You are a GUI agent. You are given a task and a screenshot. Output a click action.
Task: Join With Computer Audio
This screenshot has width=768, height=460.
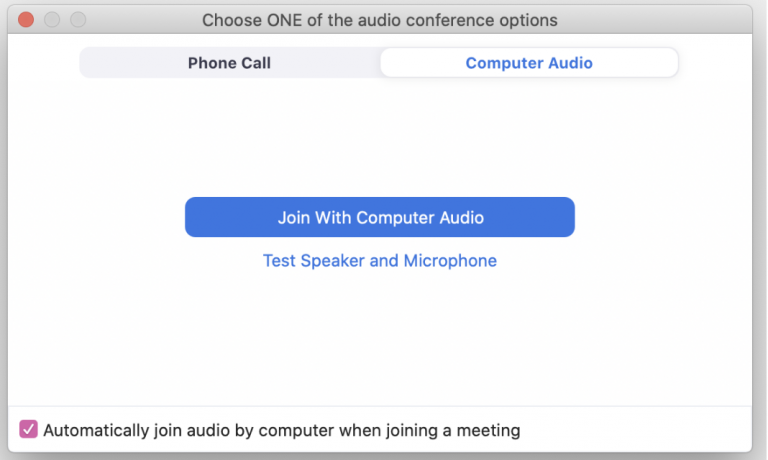point(380,217)
